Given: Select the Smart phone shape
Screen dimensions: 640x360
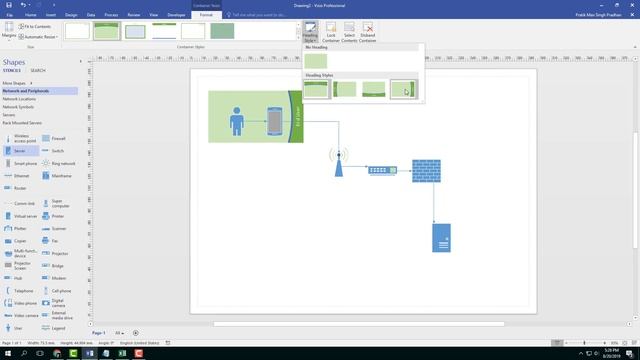Looking at the screenshot, I should point(21,163).
